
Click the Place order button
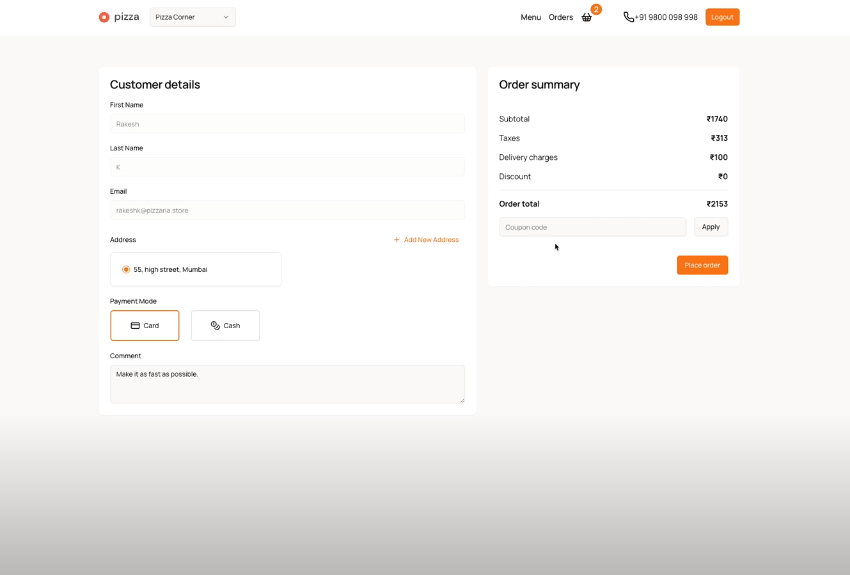click(702, 265)
